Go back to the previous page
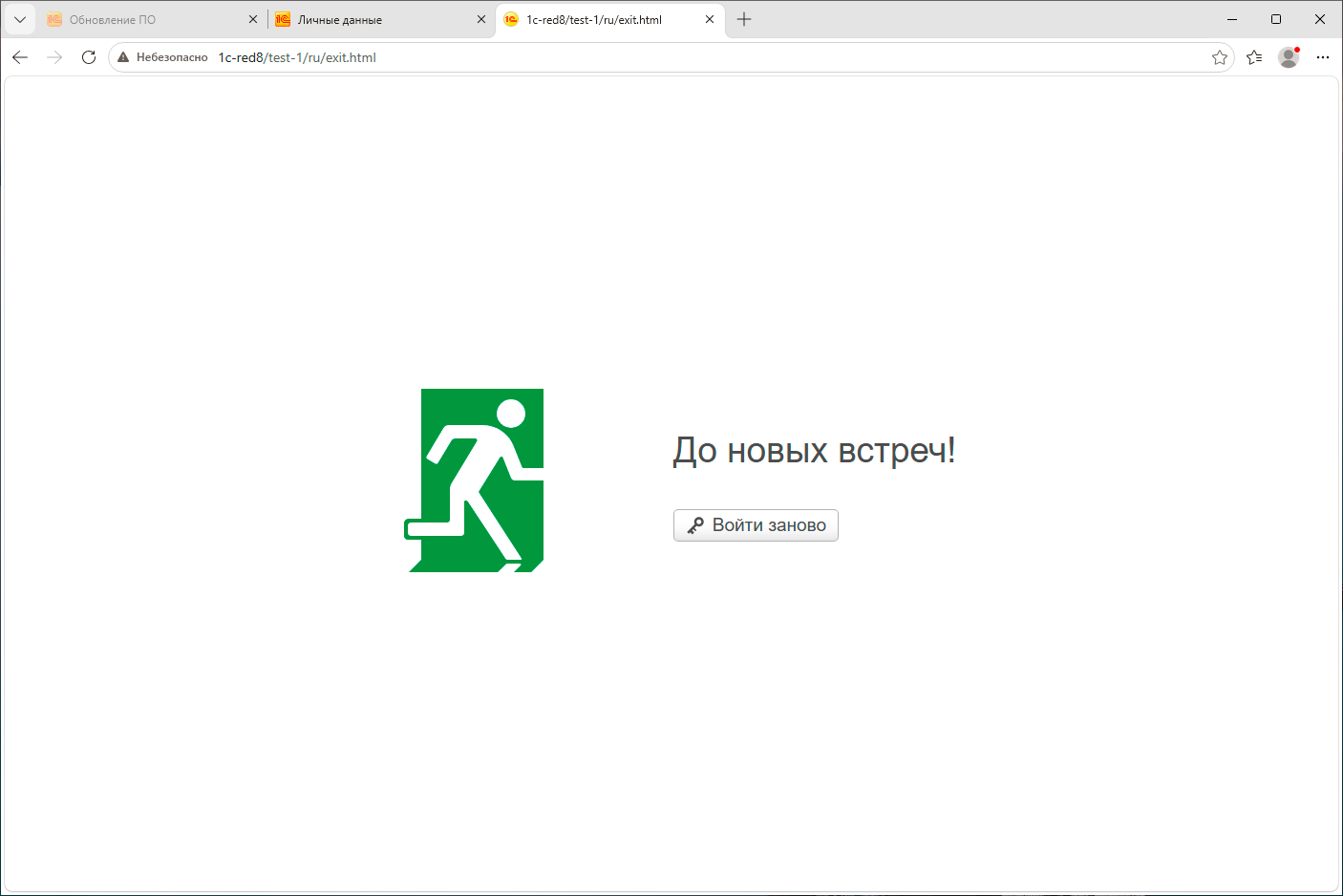 (20, 57)
